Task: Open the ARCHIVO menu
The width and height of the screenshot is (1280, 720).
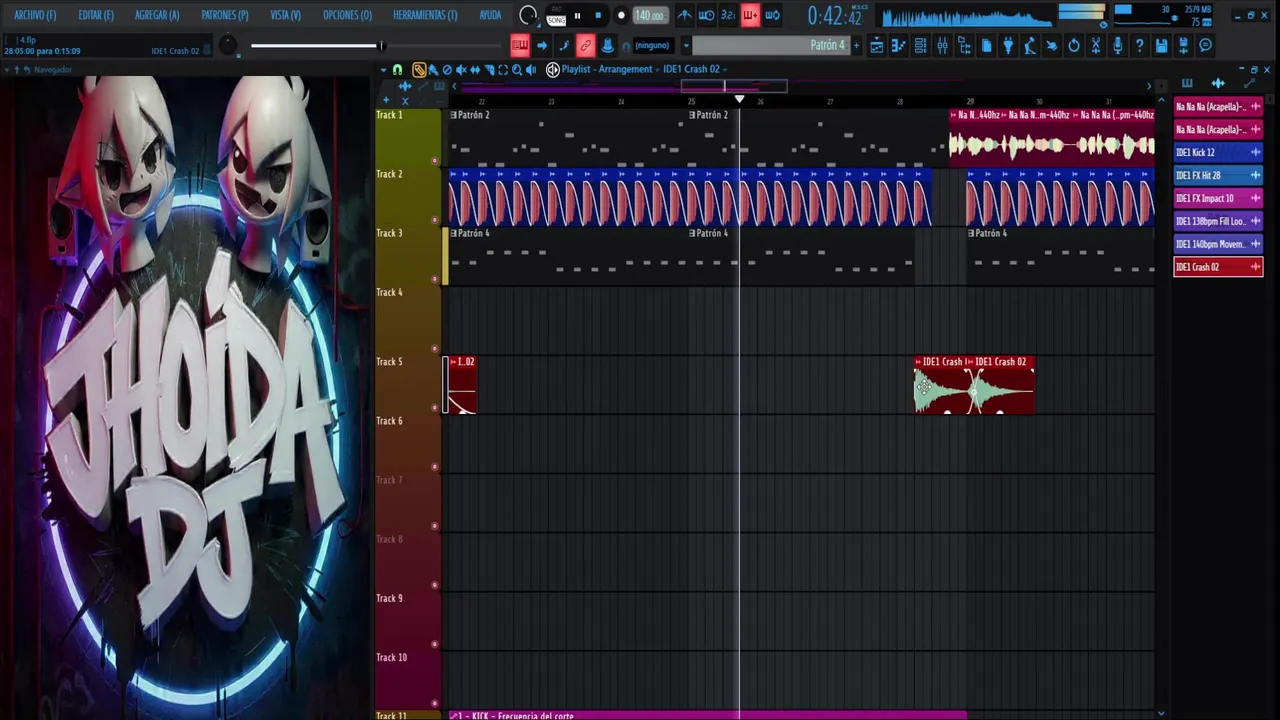Action: (x=35, y=15)
